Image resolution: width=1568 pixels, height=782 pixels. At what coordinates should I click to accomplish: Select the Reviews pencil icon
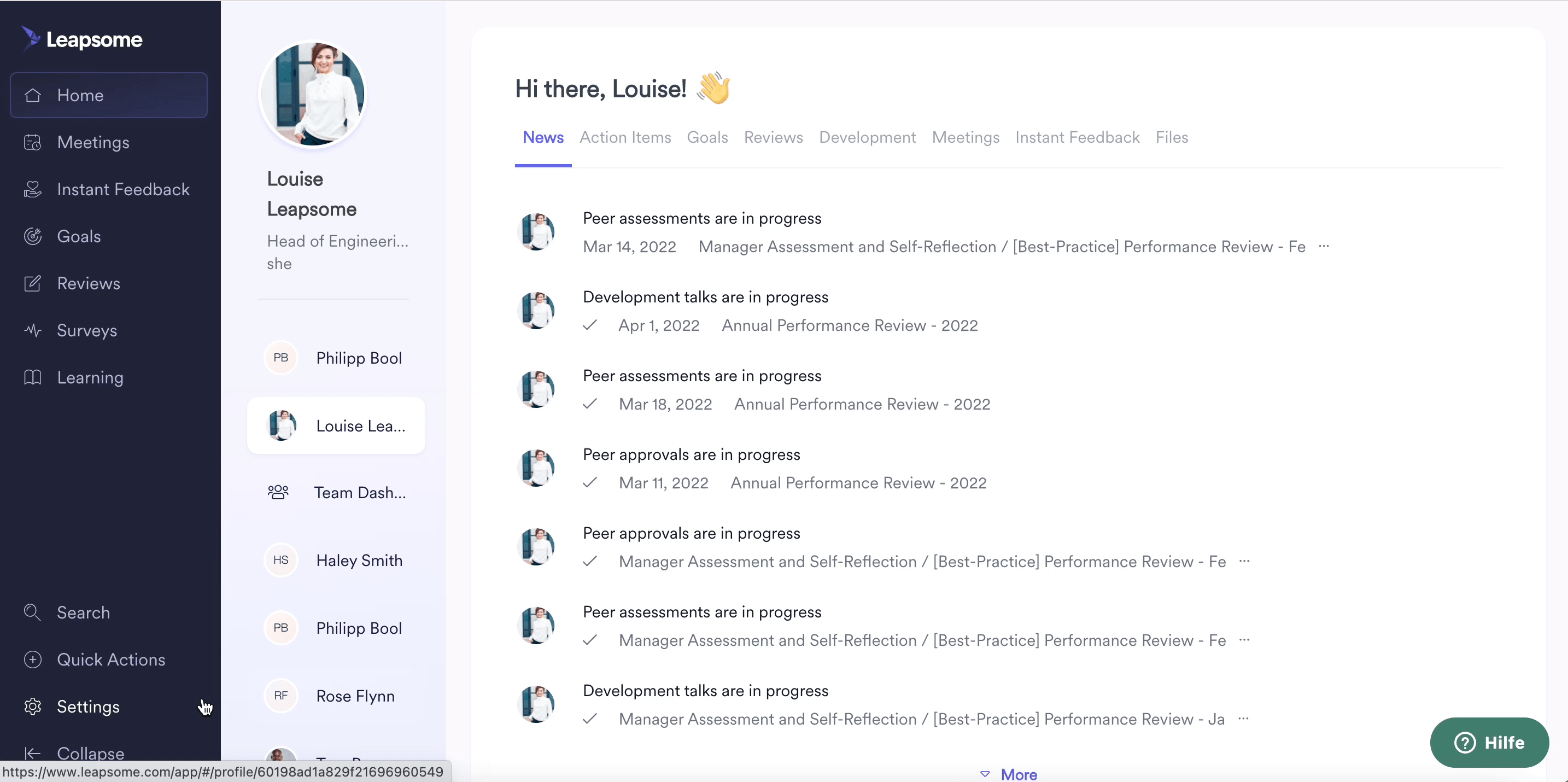click(33, 283)
